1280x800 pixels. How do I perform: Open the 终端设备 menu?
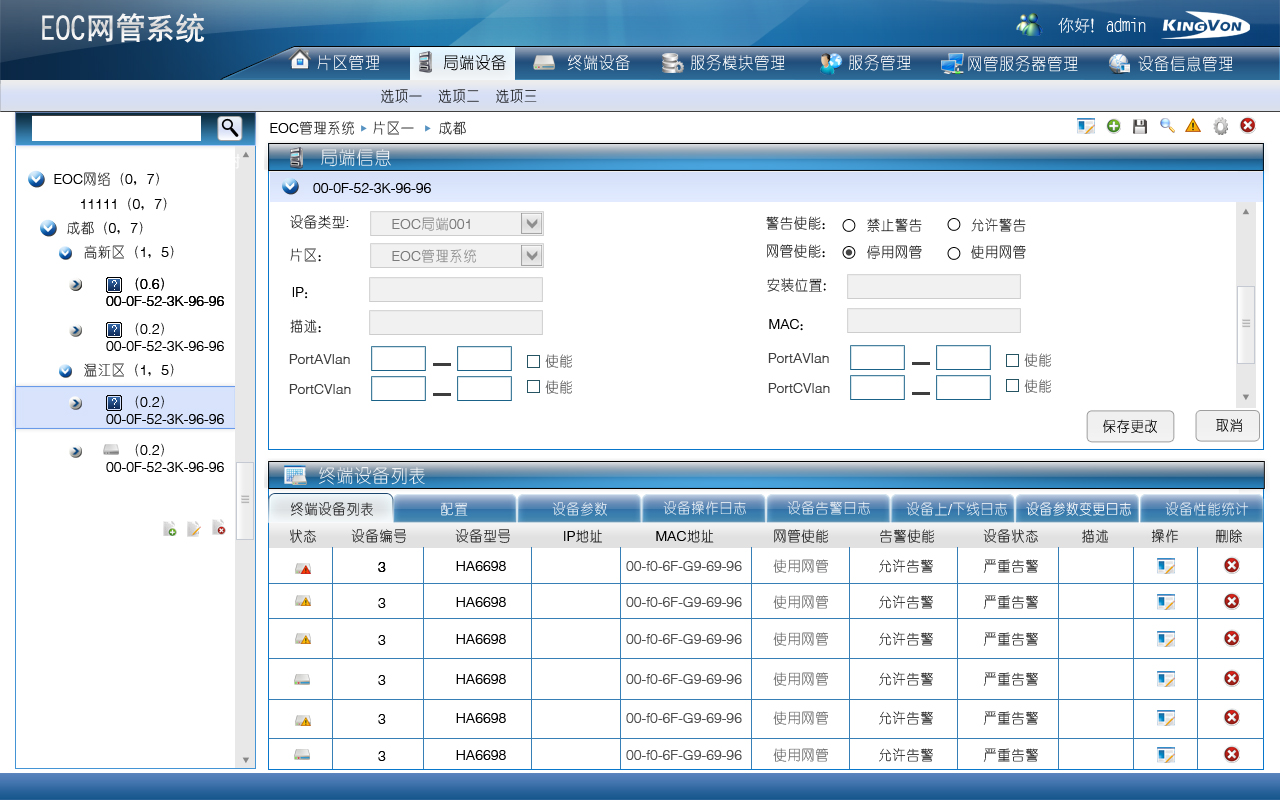point(582,63)
